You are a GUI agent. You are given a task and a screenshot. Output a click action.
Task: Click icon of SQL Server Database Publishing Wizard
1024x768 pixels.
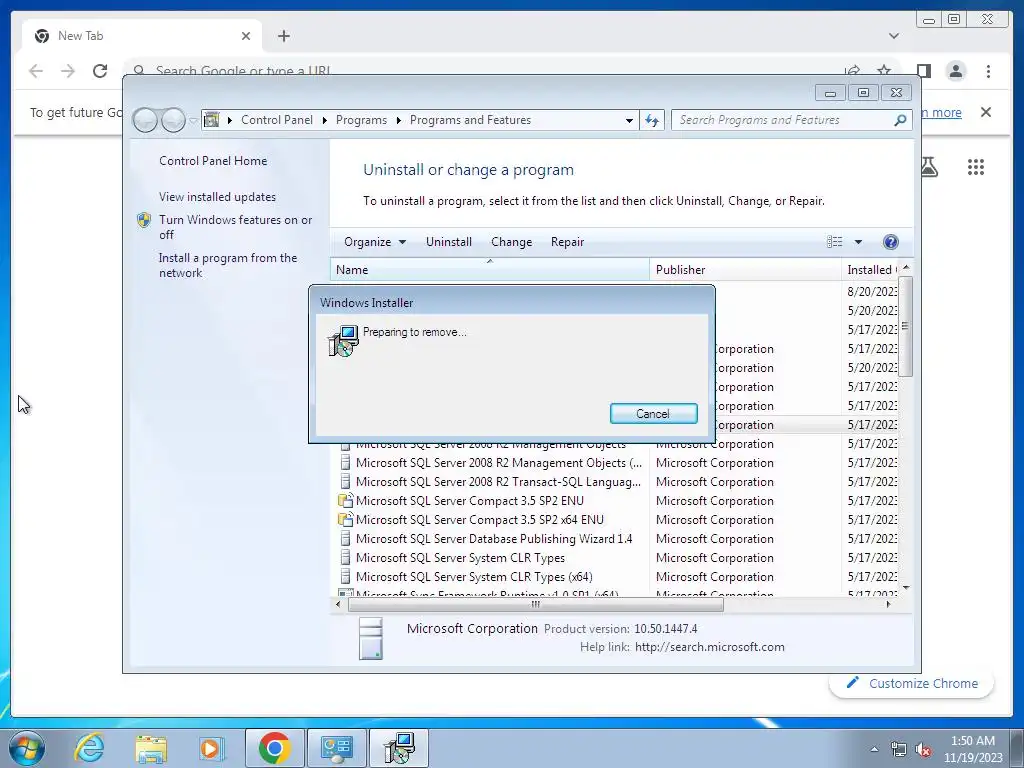click(345, 539)
